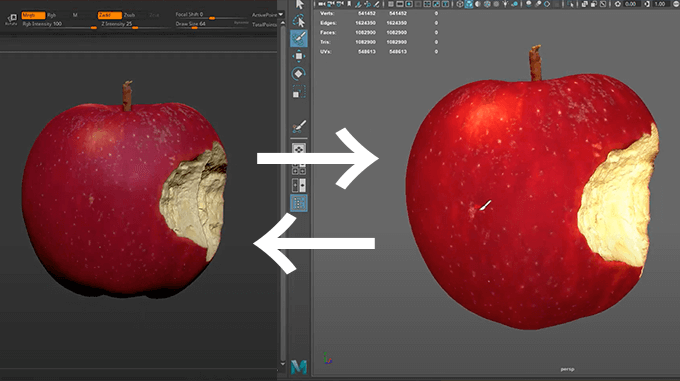Image resolution: width=680 pixels, height=381 pixels.
Task: Toggle textured display in viewport toolbar
Action: pos(496,4)
